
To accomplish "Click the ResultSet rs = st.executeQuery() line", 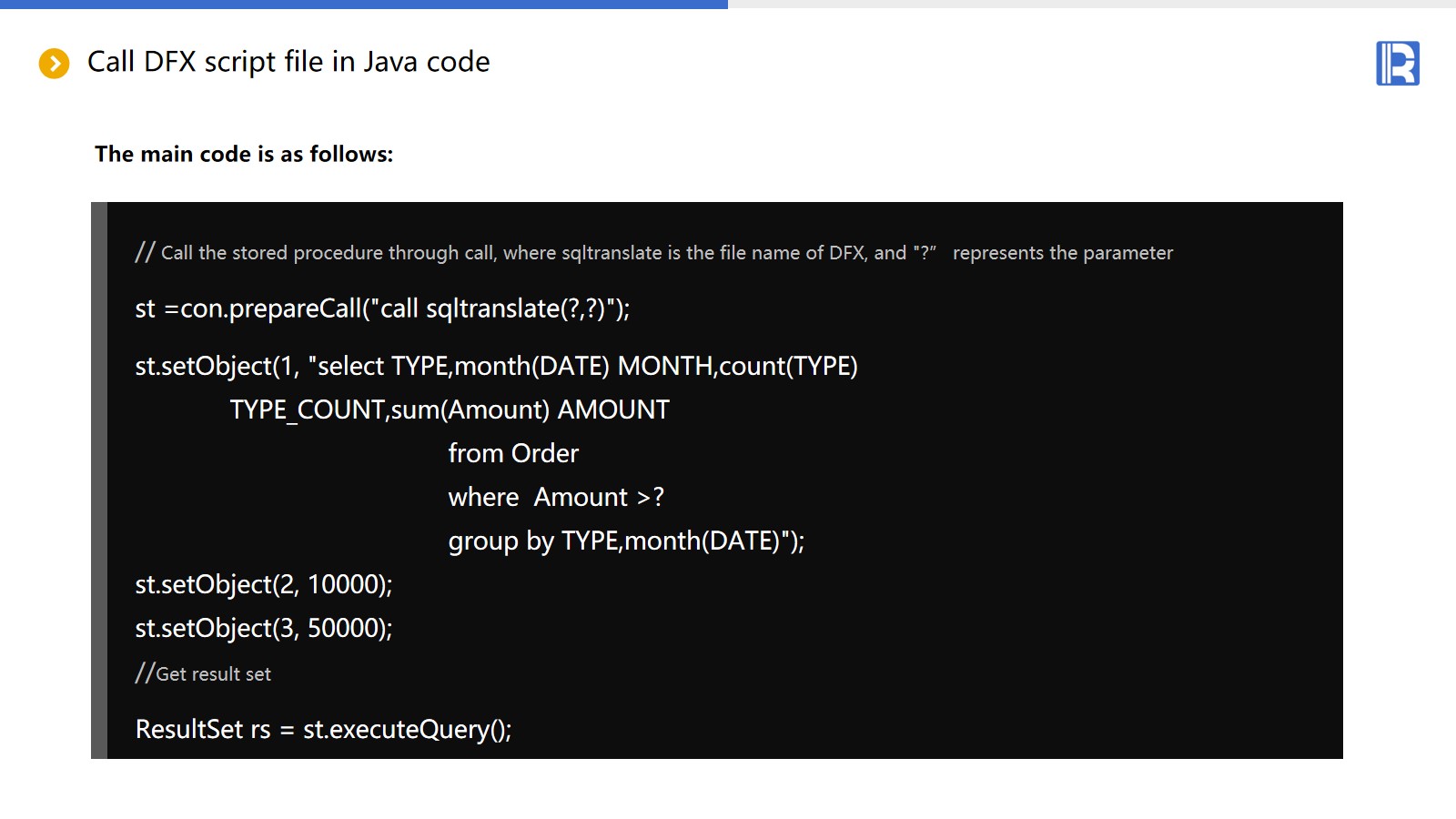I will click(x=323, y=730).
